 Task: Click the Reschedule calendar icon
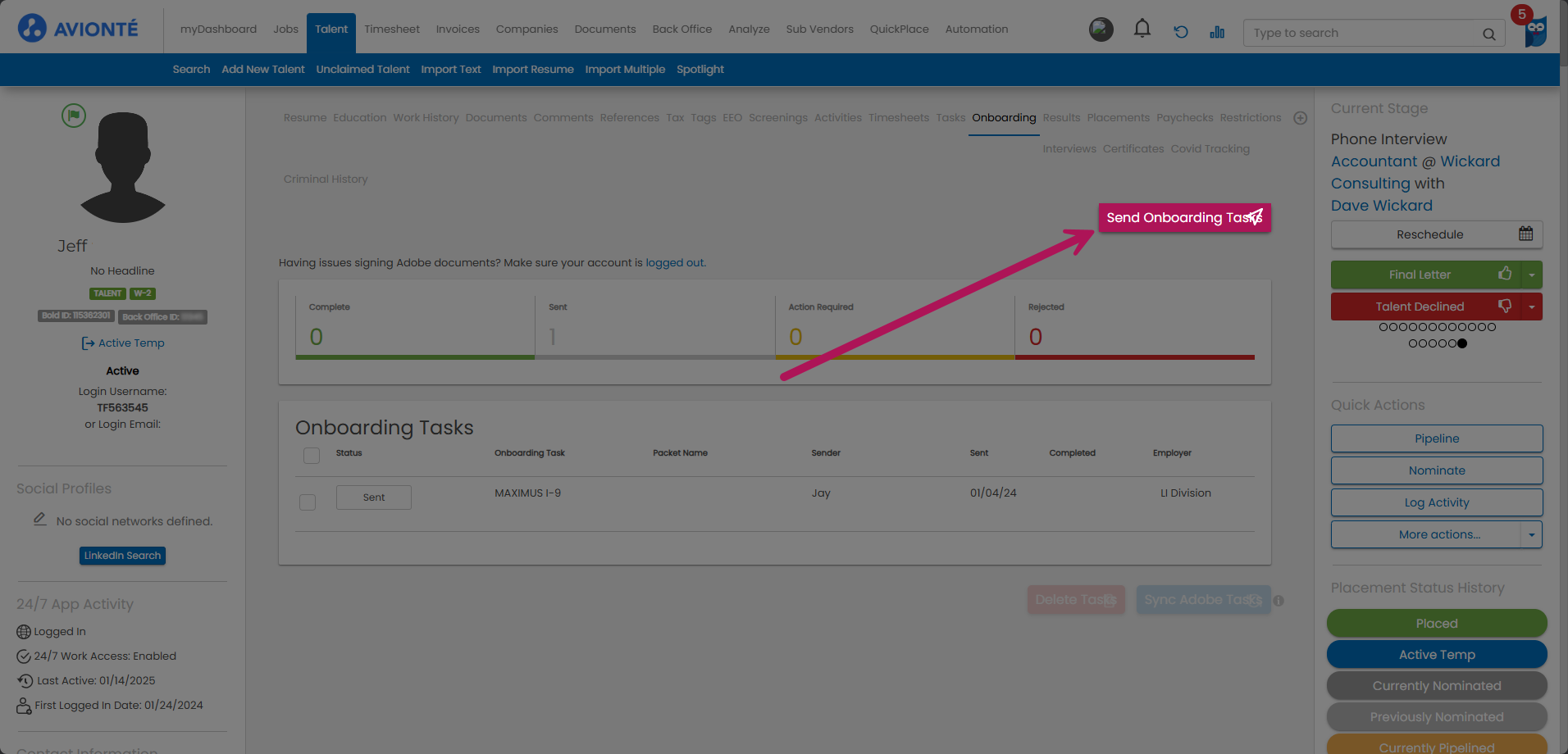(x=1525, y=234)
